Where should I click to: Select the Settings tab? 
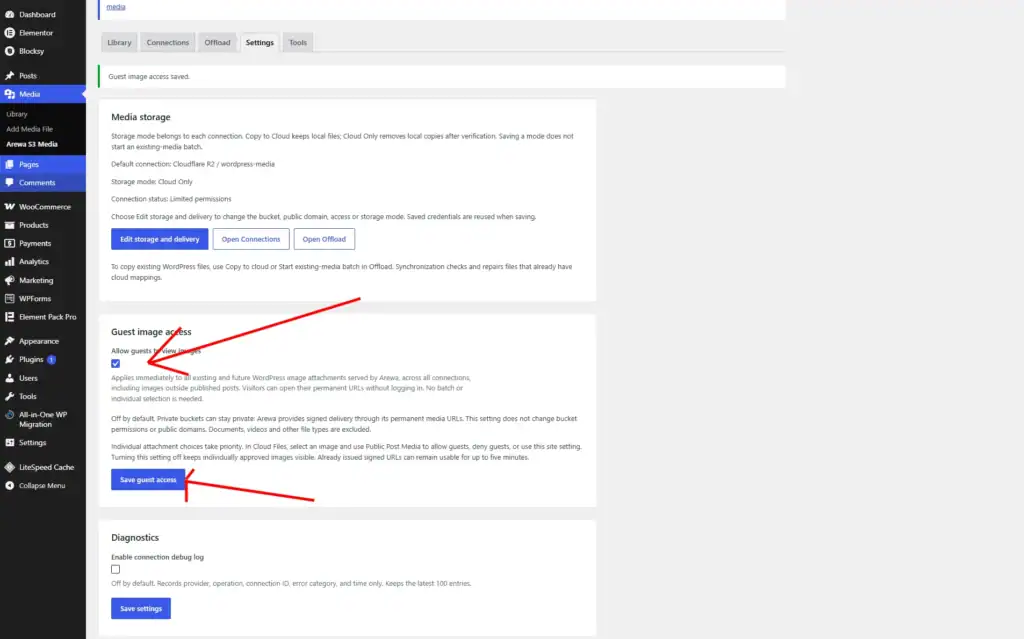point(260,42)
